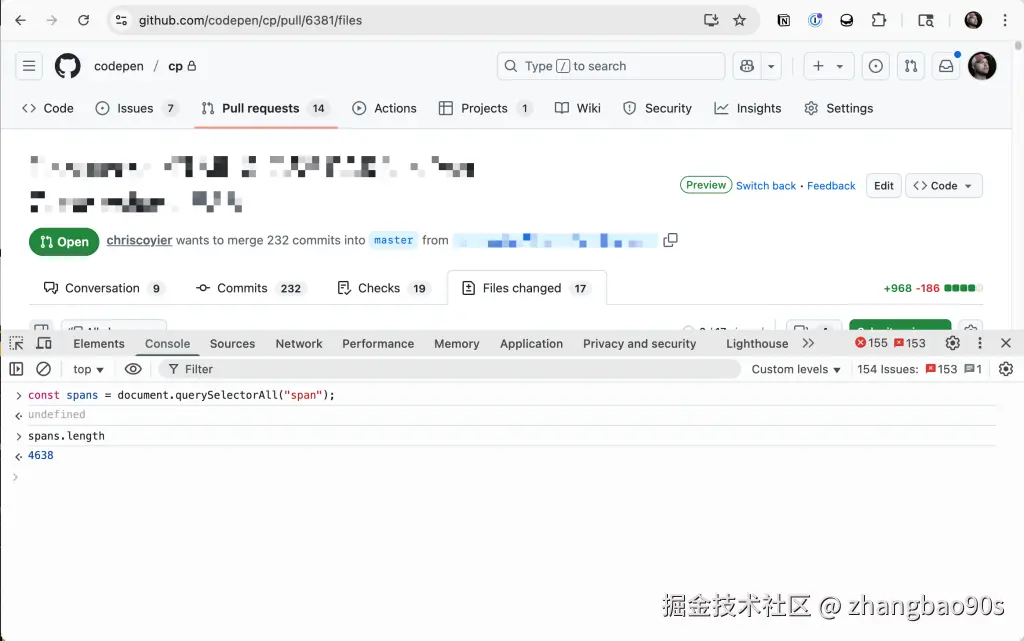
Task: Open chriscoyier profile link
Action: tap(139, 240)
